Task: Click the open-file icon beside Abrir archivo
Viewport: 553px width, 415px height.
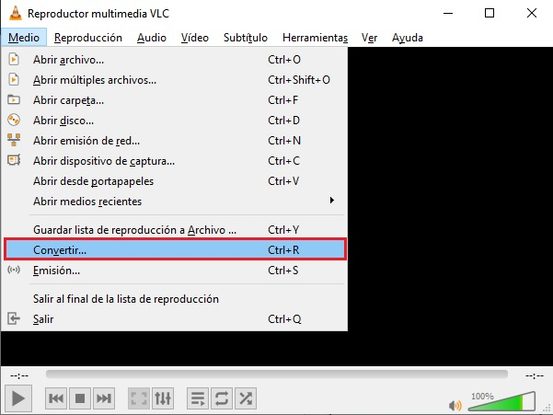Action: (x=14, y=59)
